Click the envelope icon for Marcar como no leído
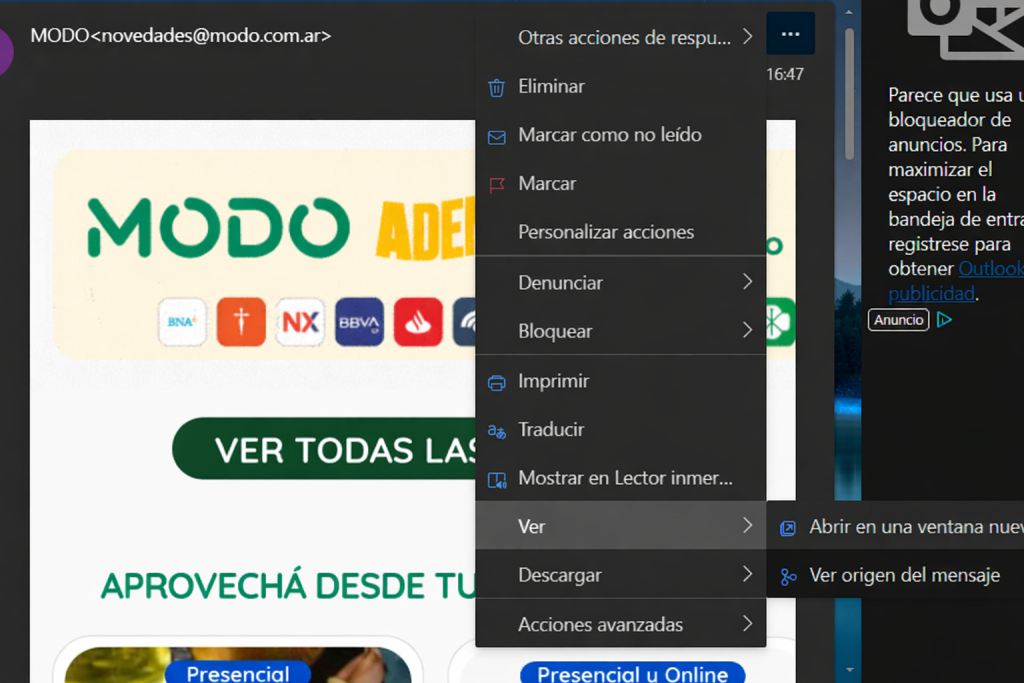 496,136
